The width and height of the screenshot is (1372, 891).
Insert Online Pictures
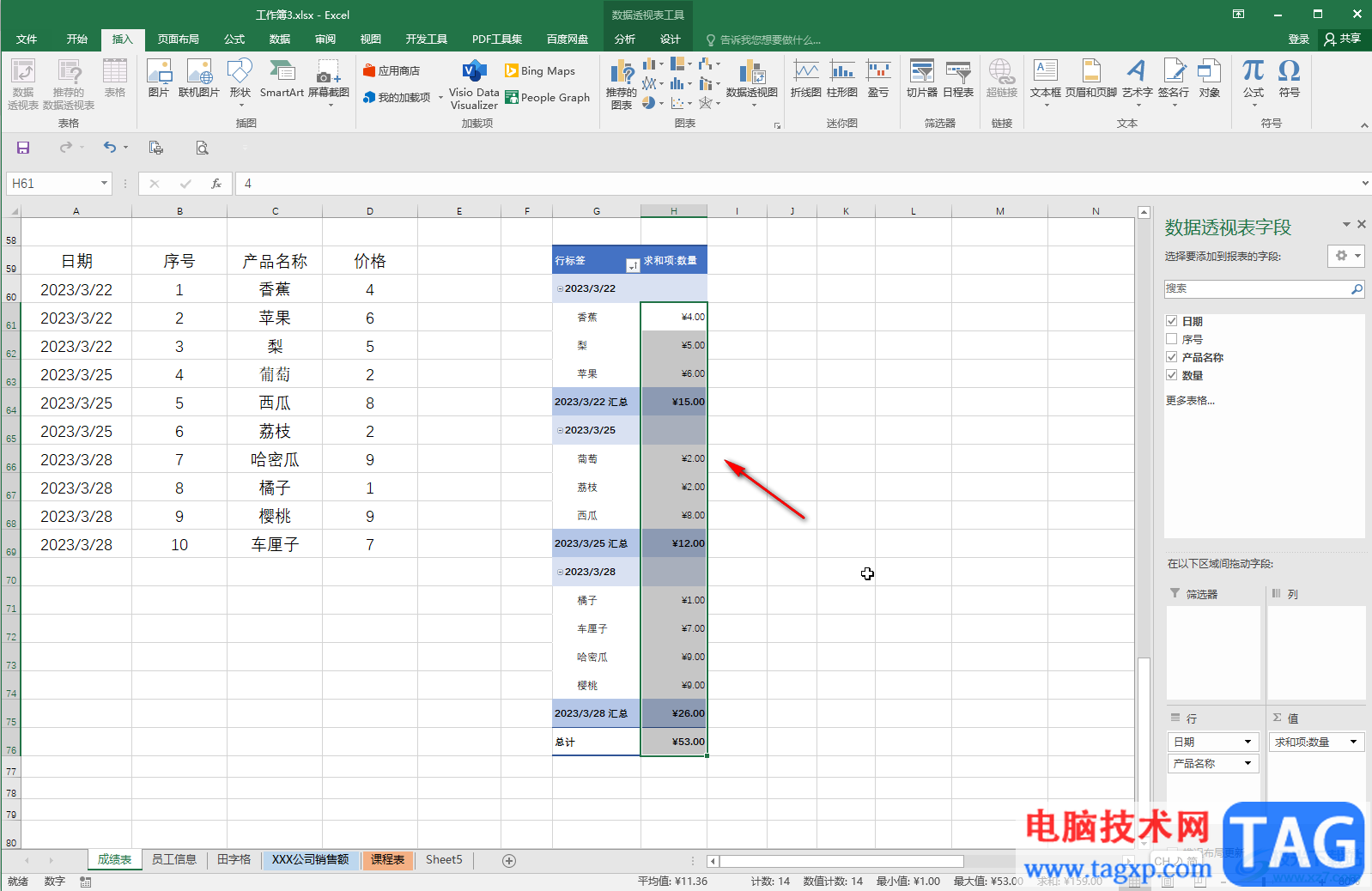point(199,78)
